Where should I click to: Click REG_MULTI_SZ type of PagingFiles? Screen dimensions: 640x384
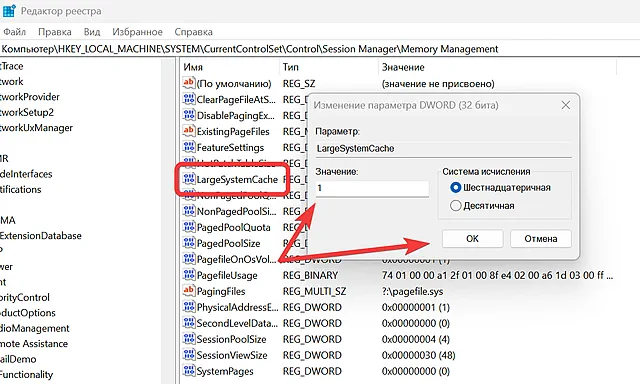(x=314, y=291)
